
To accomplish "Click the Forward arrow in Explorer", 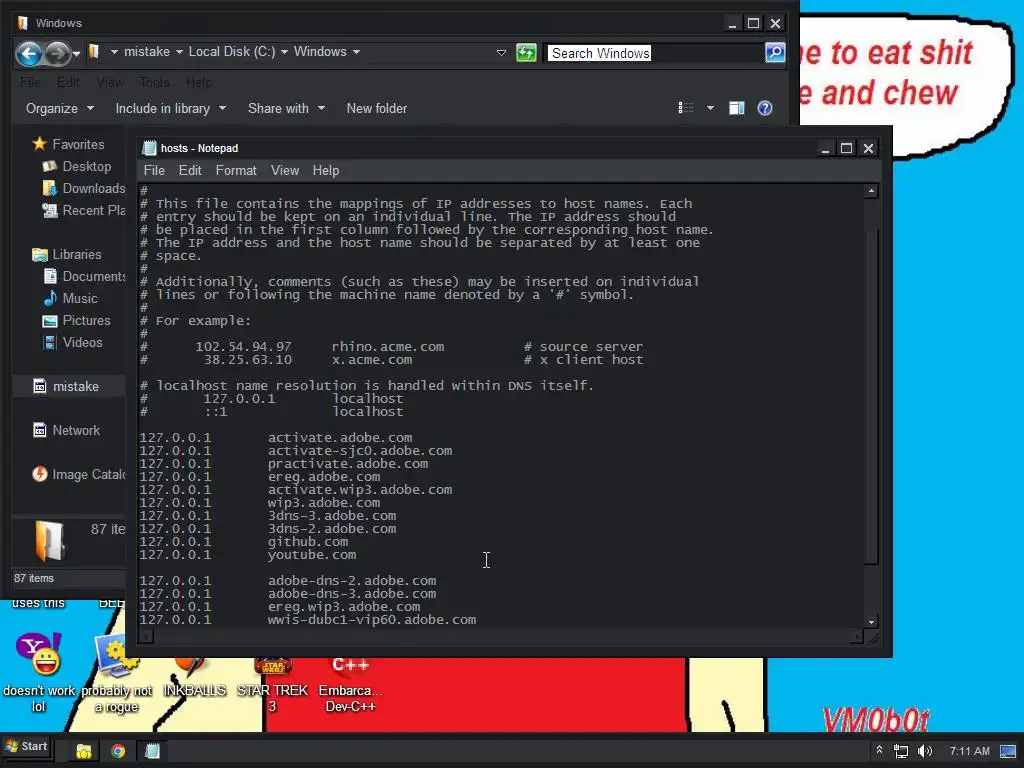I will tap(57, 53).
